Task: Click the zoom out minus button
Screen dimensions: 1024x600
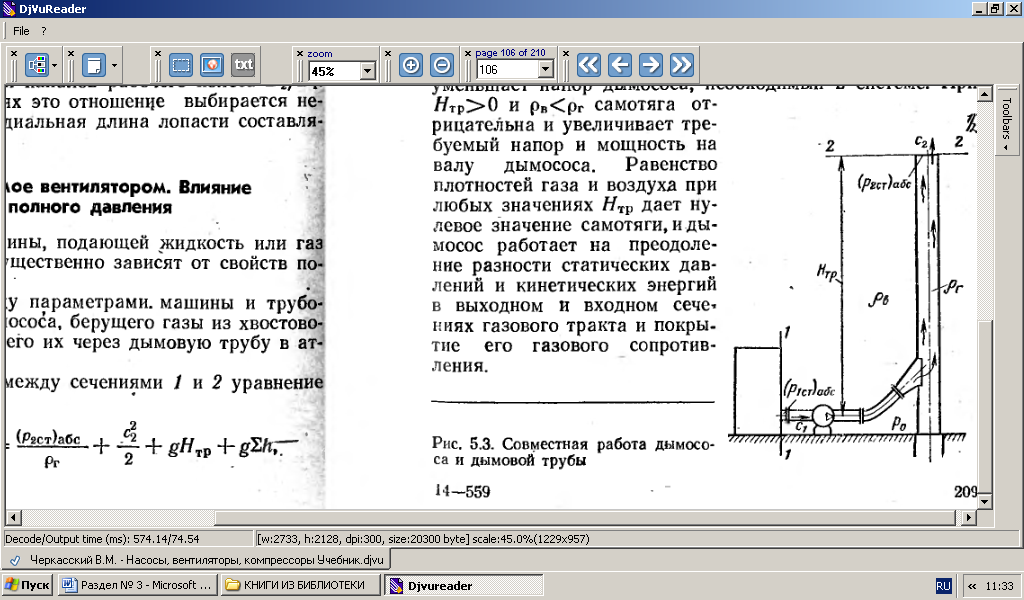Action: tap(441, 65)
